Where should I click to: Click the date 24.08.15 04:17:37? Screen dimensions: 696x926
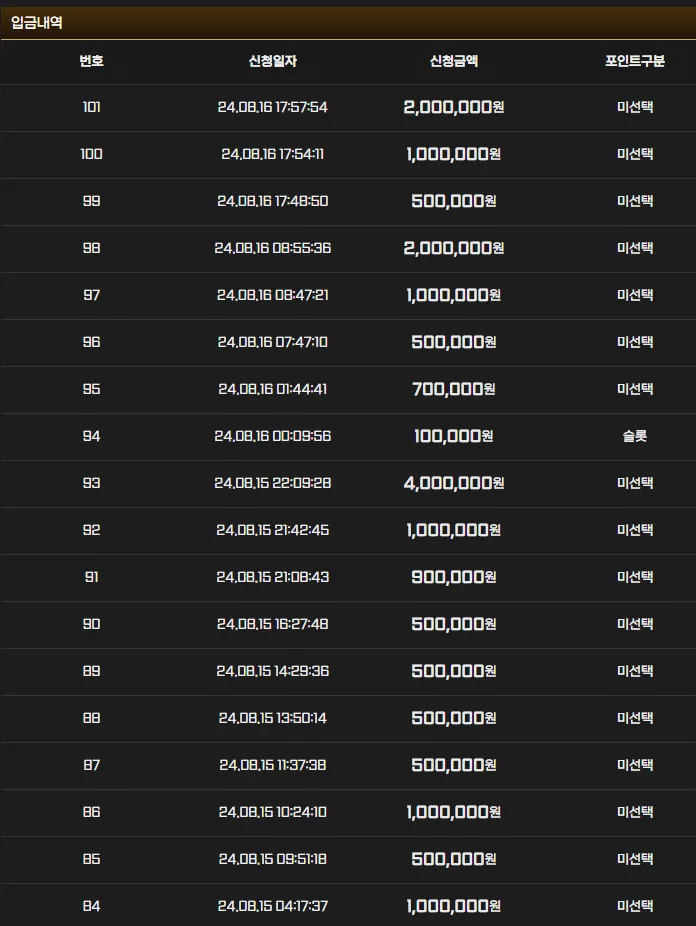(x=272, y=906)
